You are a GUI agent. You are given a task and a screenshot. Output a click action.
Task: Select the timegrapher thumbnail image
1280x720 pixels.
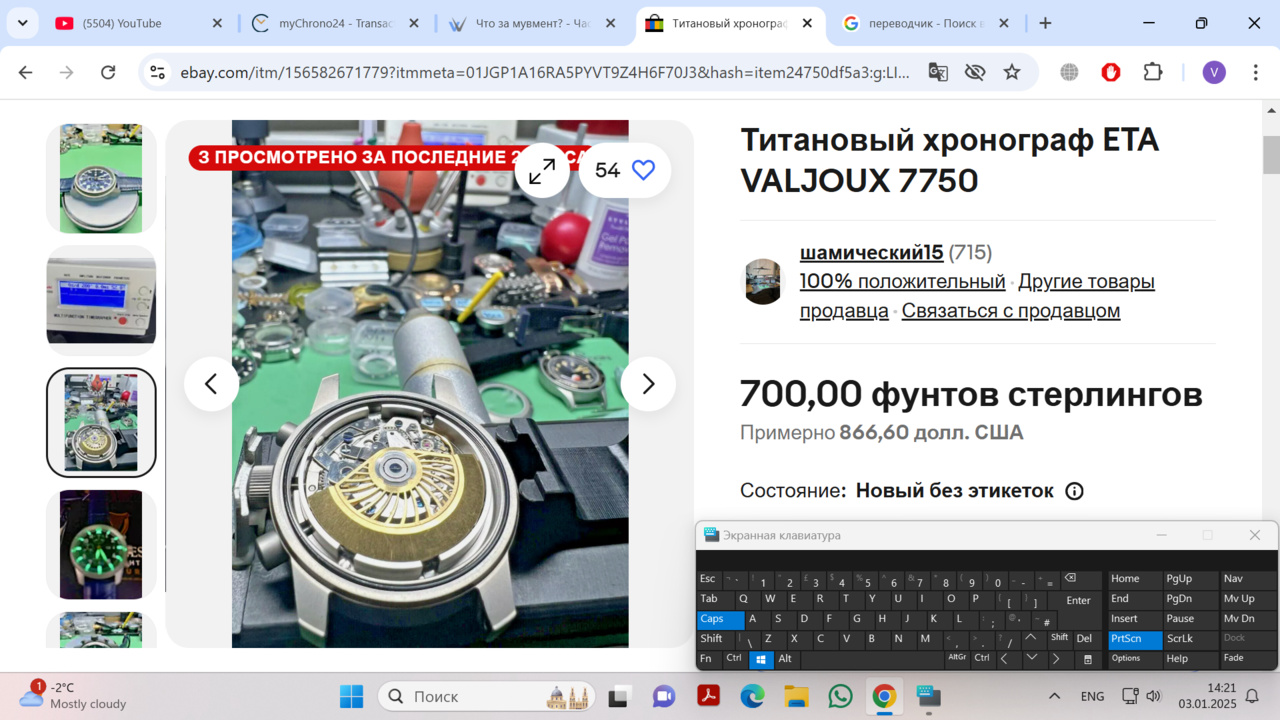[x=101, y=300]
